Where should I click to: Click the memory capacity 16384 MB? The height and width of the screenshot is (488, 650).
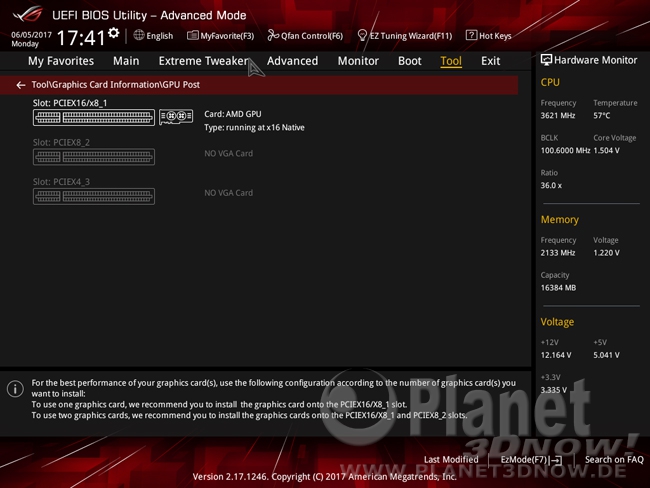(558, 288)
